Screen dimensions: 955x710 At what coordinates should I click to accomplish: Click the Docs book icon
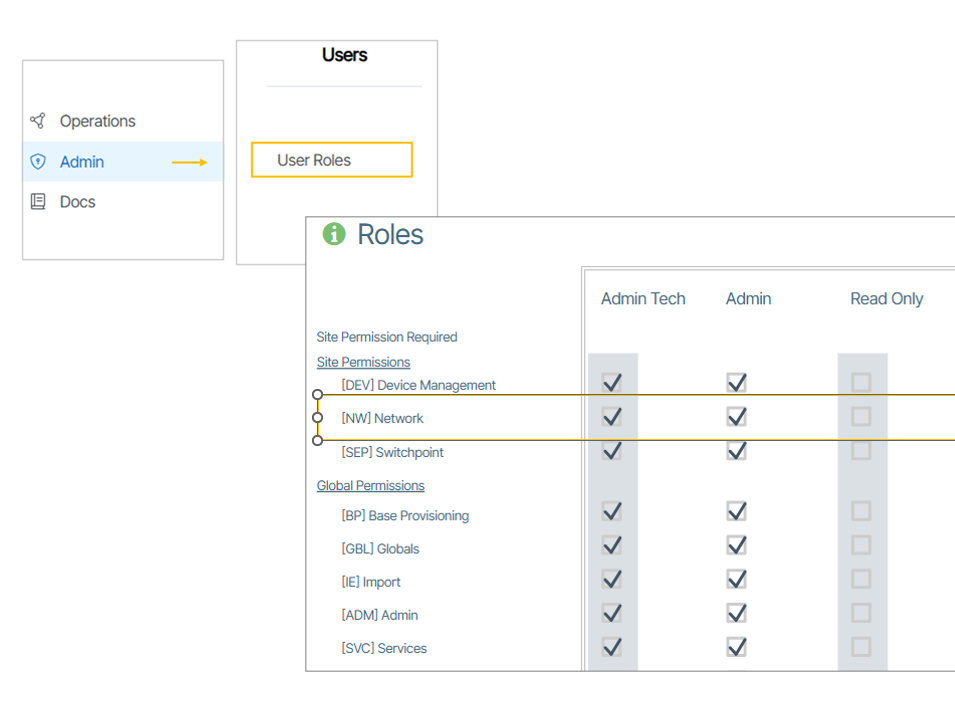[x=38, y=202]
